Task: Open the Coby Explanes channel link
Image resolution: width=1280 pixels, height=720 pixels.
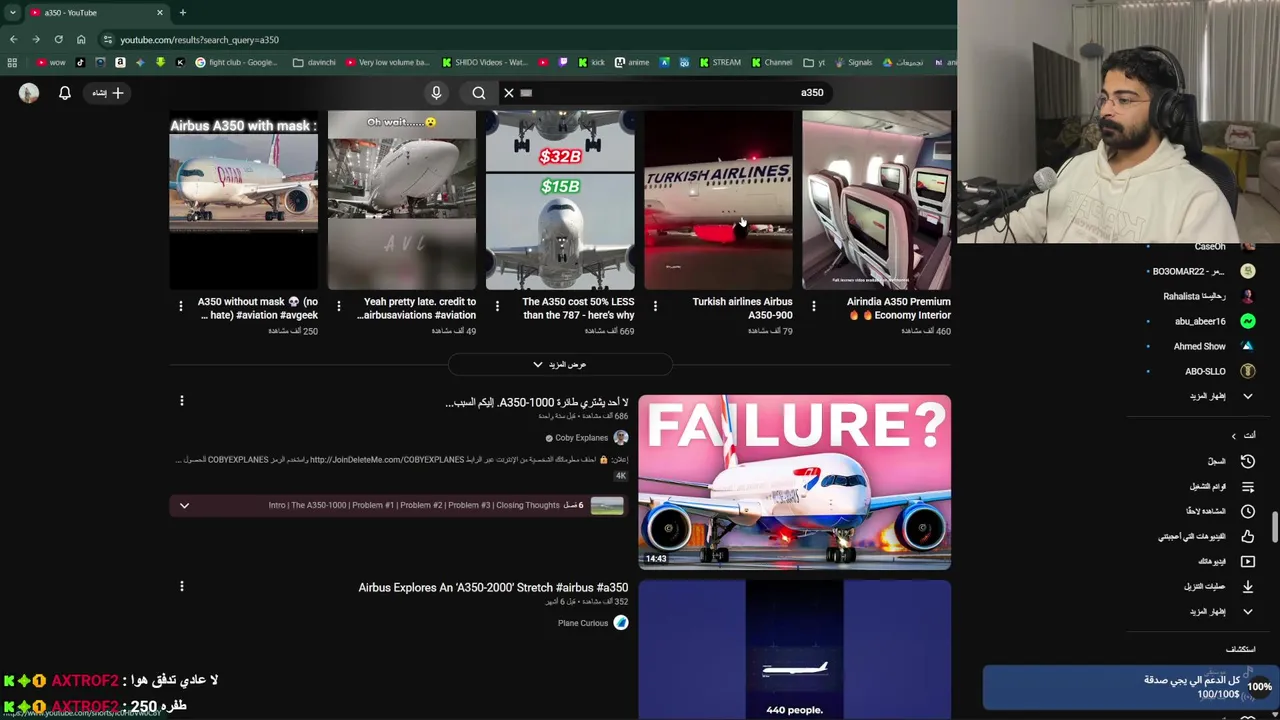Action: 582,438
